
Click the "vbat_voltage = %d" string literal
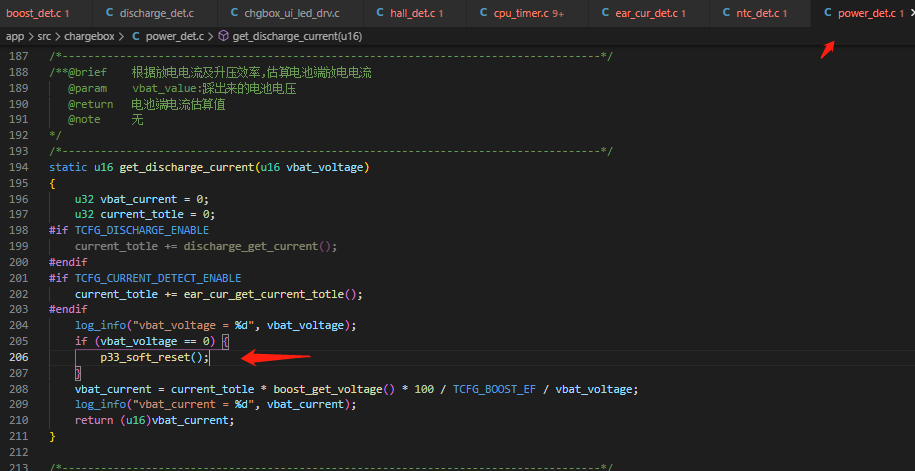point(193,325)
